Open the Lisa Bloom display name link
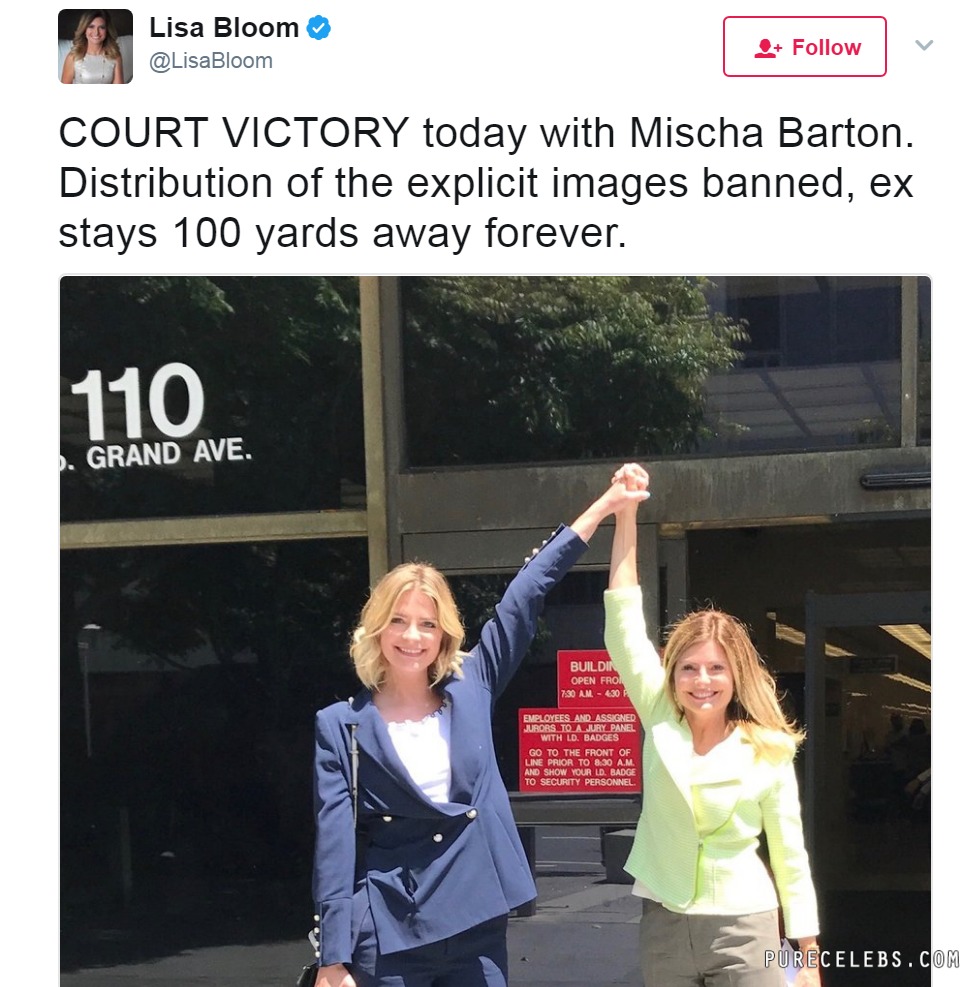This screenshot has width=975, height=987. tap(224, 28)
